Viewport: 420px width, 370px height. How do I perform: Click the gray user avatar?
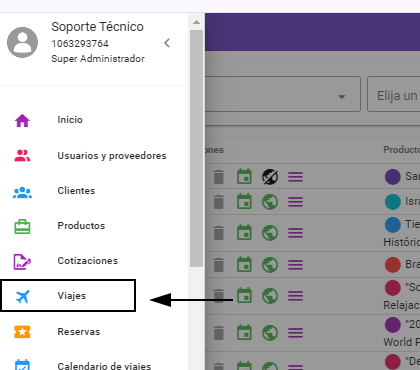coord(22,42)
